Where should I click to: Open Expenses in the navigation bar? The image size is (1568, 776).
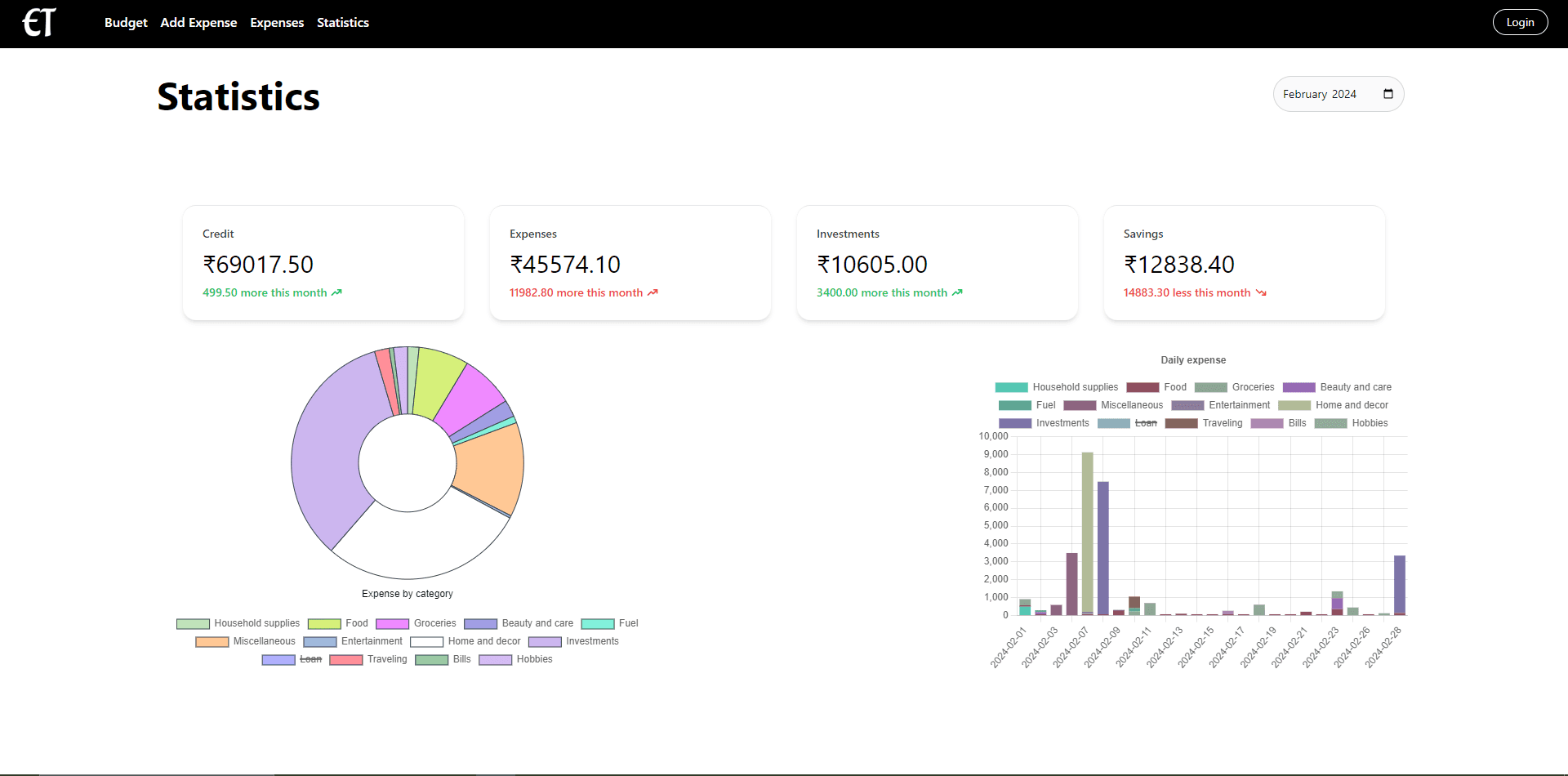tap(277, 23)
